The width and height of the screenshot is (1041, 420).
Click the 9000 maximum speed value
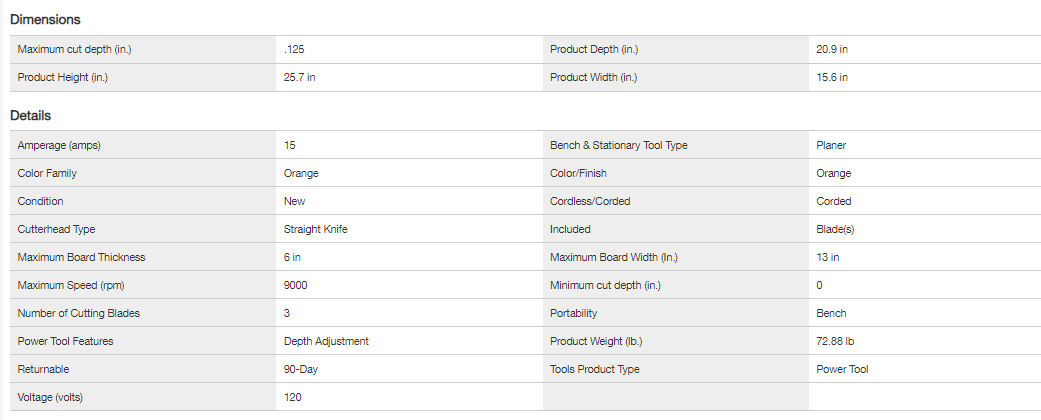297,285
